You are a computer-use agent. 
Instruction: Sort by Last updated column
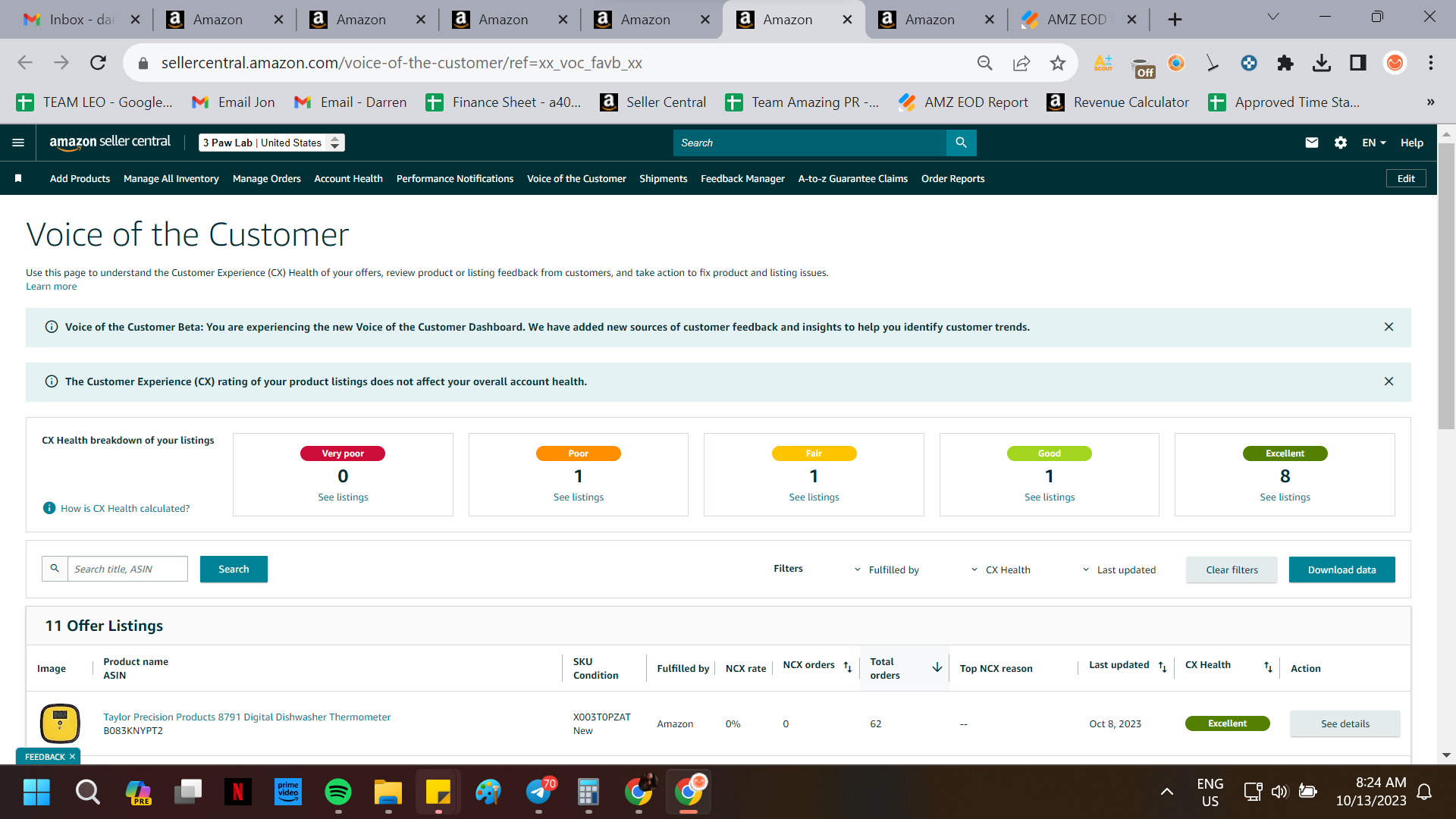(1163, 667)
